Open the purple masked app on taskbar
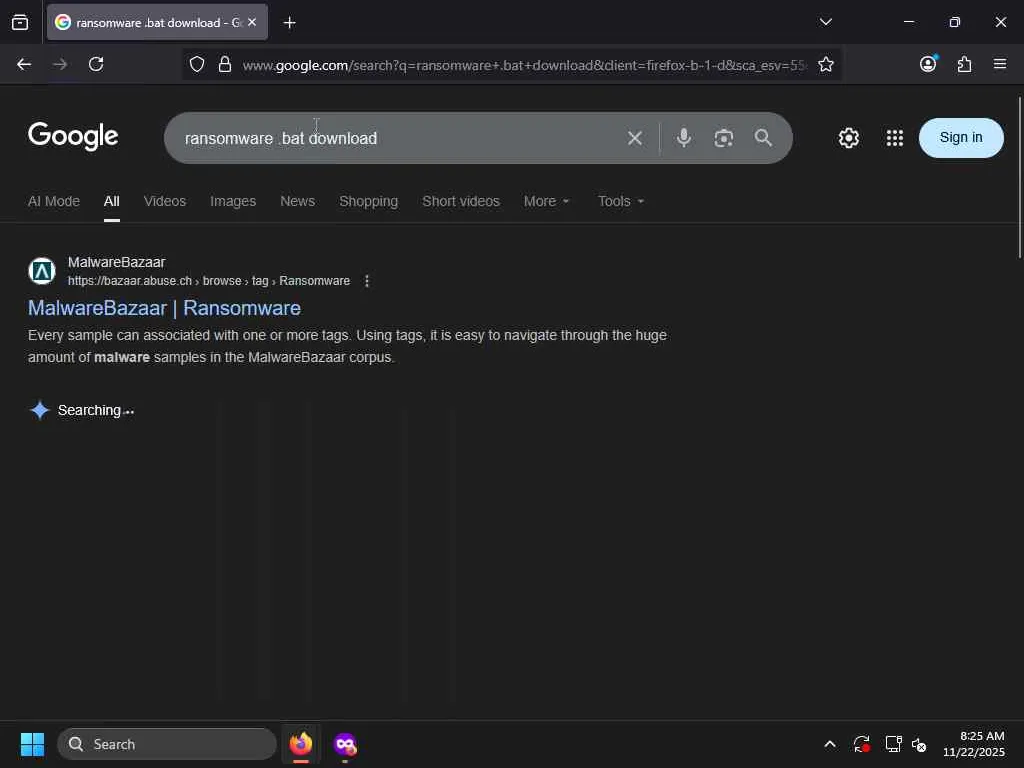Image resolution: width=1024 pixels, height=768 pixels. pyautogui.click(x=345, y=744)
